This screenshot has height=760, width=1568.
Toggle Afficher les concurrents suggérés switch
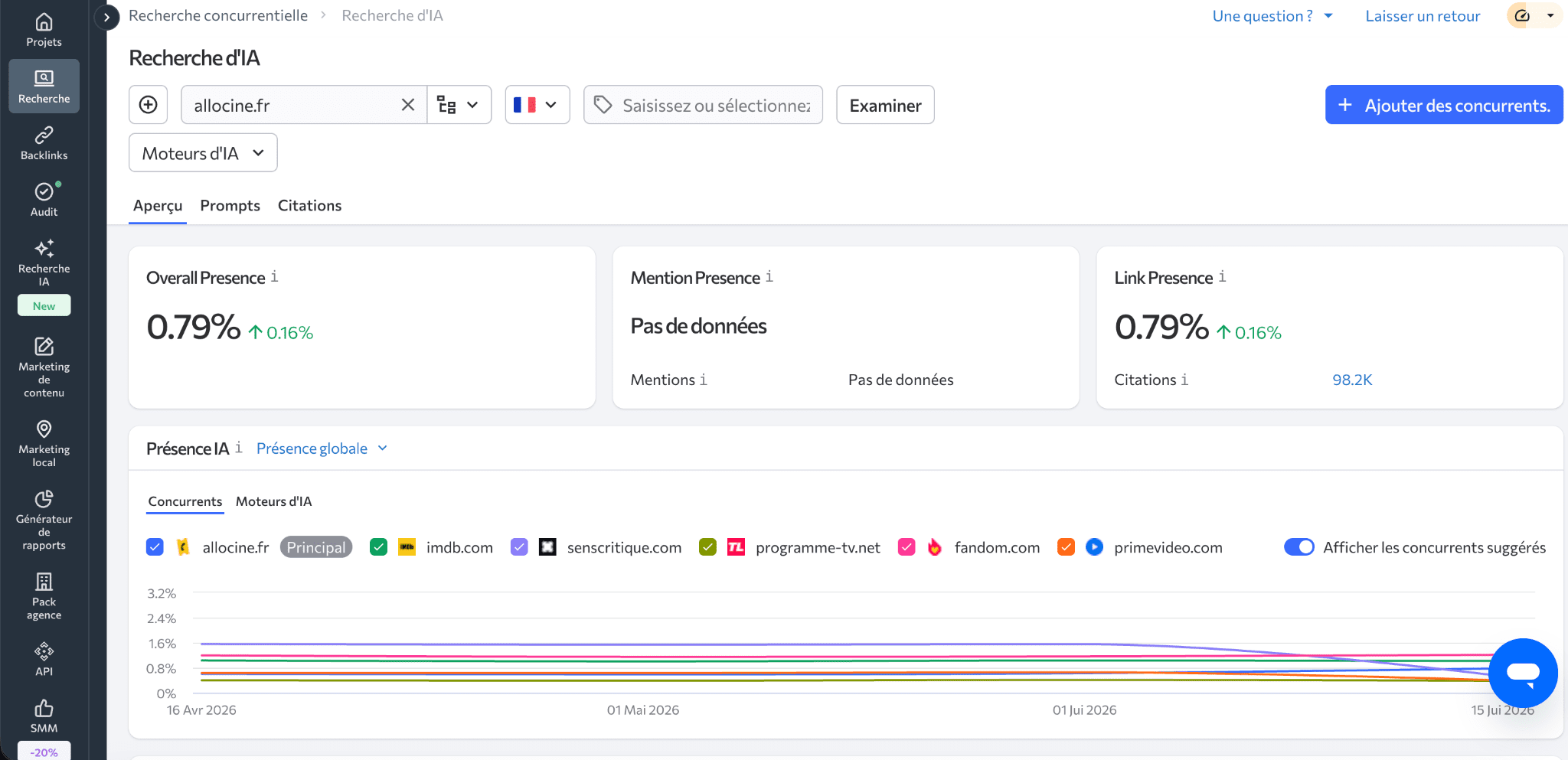(x=1298, y=547)
